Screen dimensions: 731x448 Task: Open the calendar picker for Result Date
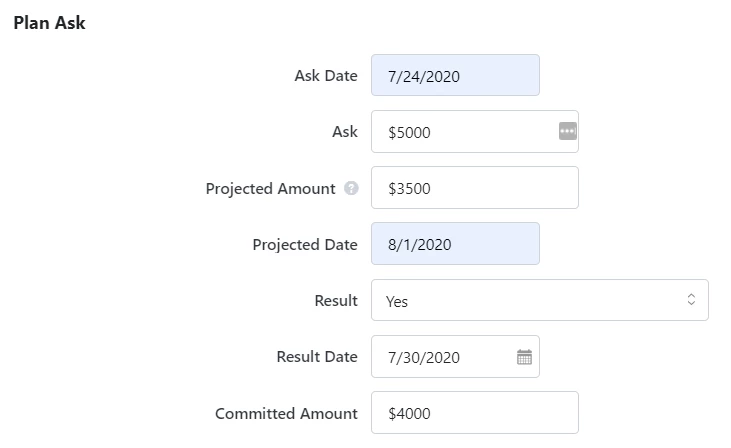tap(524, 357)
